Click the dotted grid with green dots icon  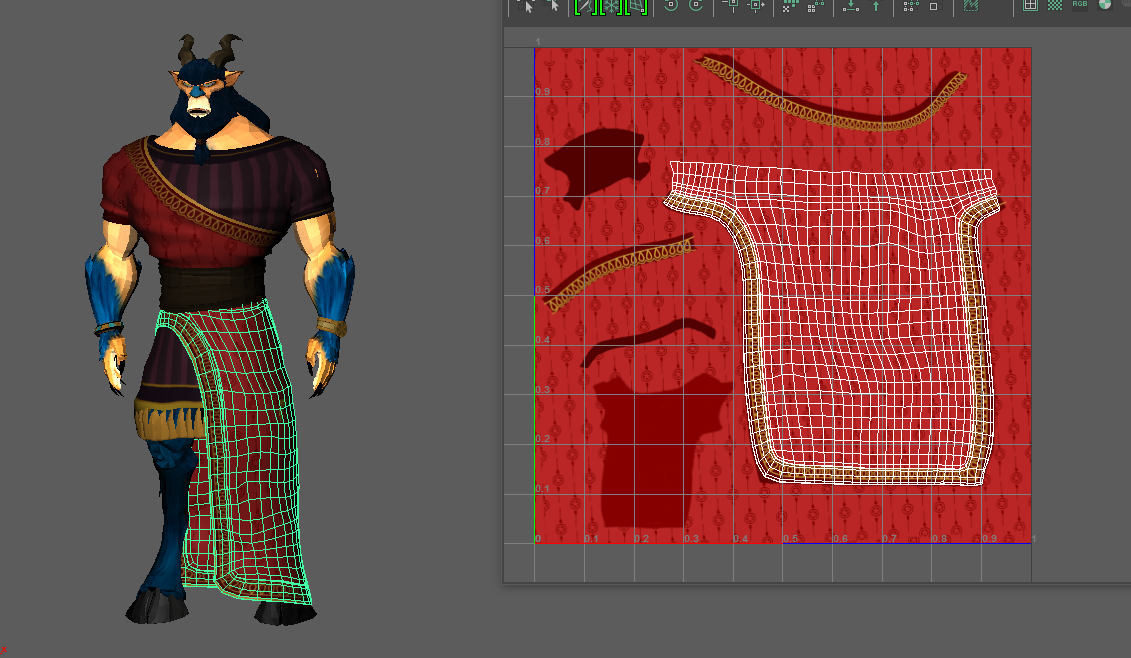pos(790,6)
